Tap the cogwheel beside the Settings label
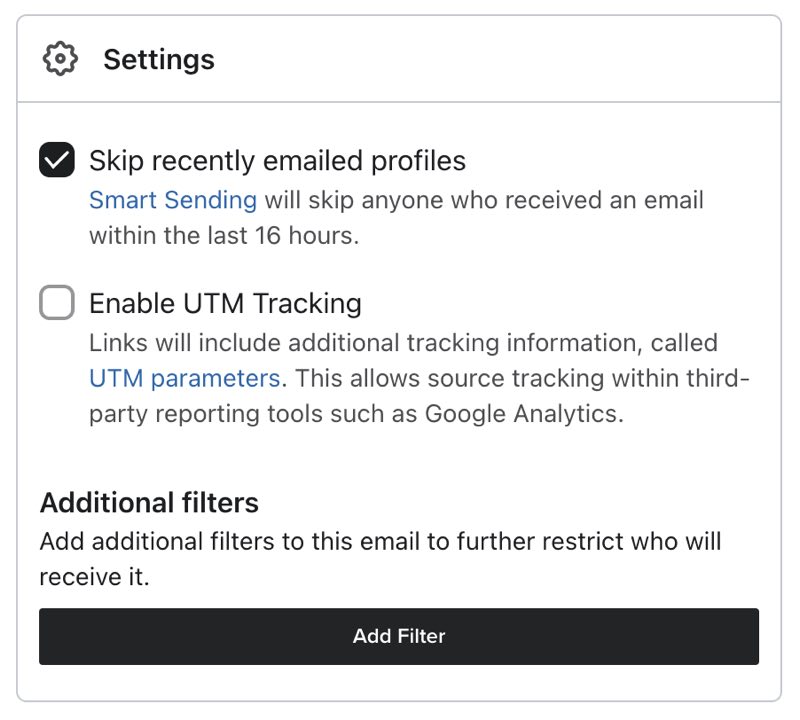This screenshot has width=800, height=720. 60,58
